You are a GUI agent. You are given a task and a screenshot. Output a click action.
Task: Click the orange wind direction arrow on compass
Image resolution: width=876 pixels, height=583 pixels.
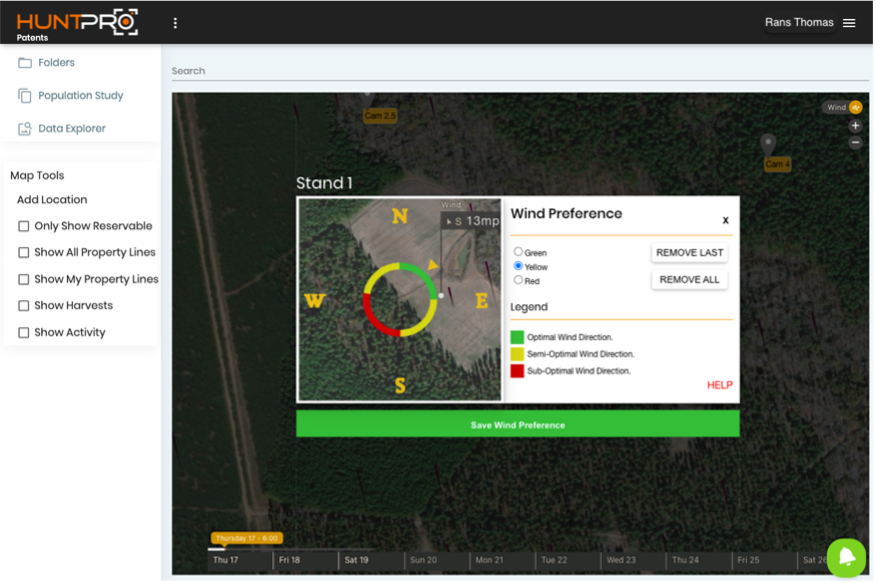pyautogui.click(x=433, y=265)
